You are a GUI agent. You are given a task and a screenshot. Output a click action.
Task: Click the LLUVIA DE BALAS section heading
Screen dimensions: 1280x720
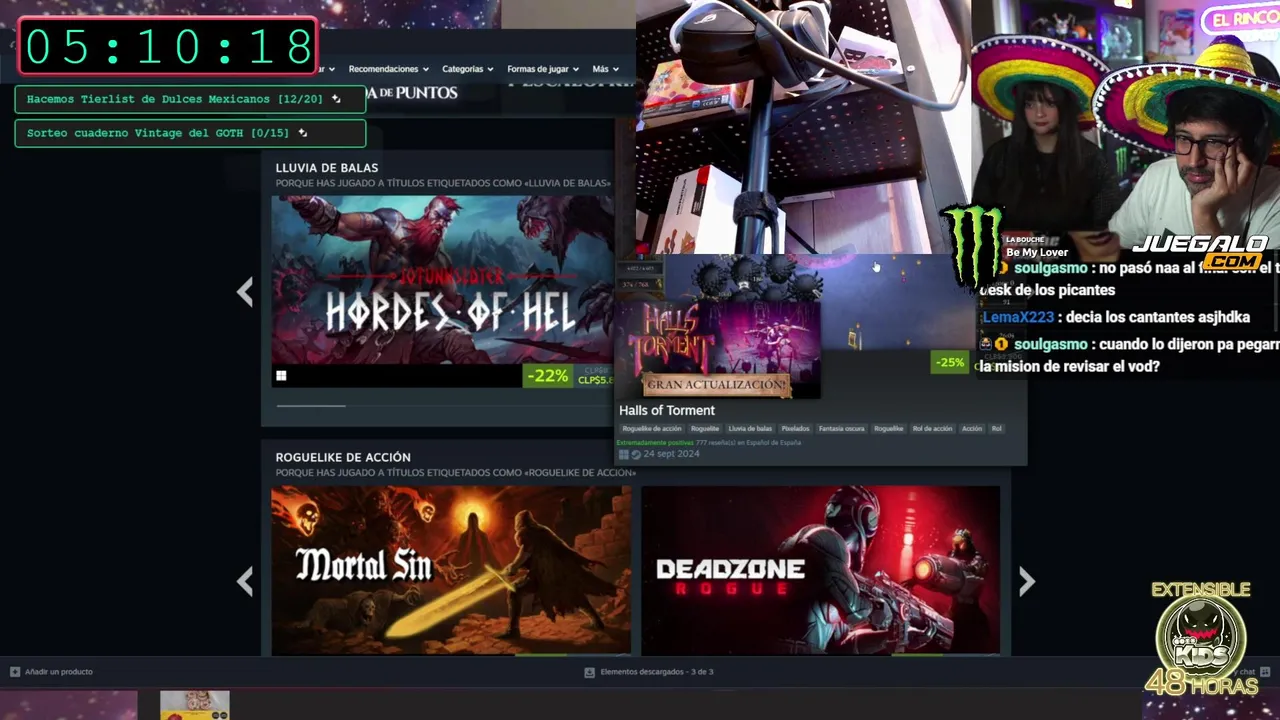coord(327,168)
